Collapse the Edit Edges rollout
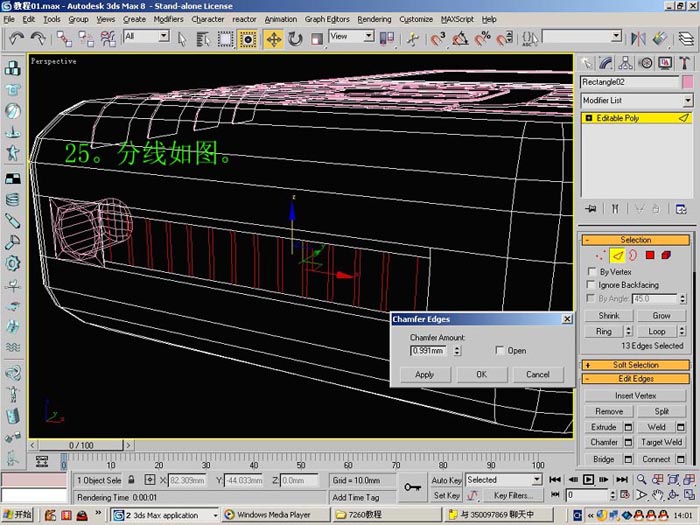700x525 pixels. (636, 379)
